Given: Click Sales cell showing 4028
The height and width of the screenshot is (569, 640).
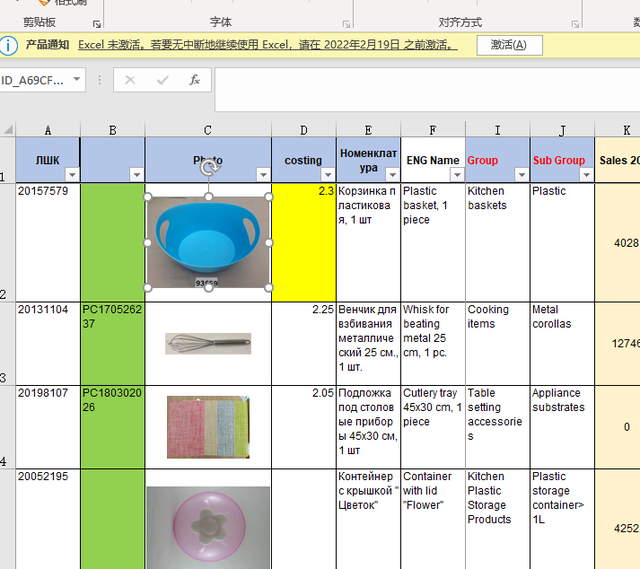Looking at the screenshot, I should point(618,242).
